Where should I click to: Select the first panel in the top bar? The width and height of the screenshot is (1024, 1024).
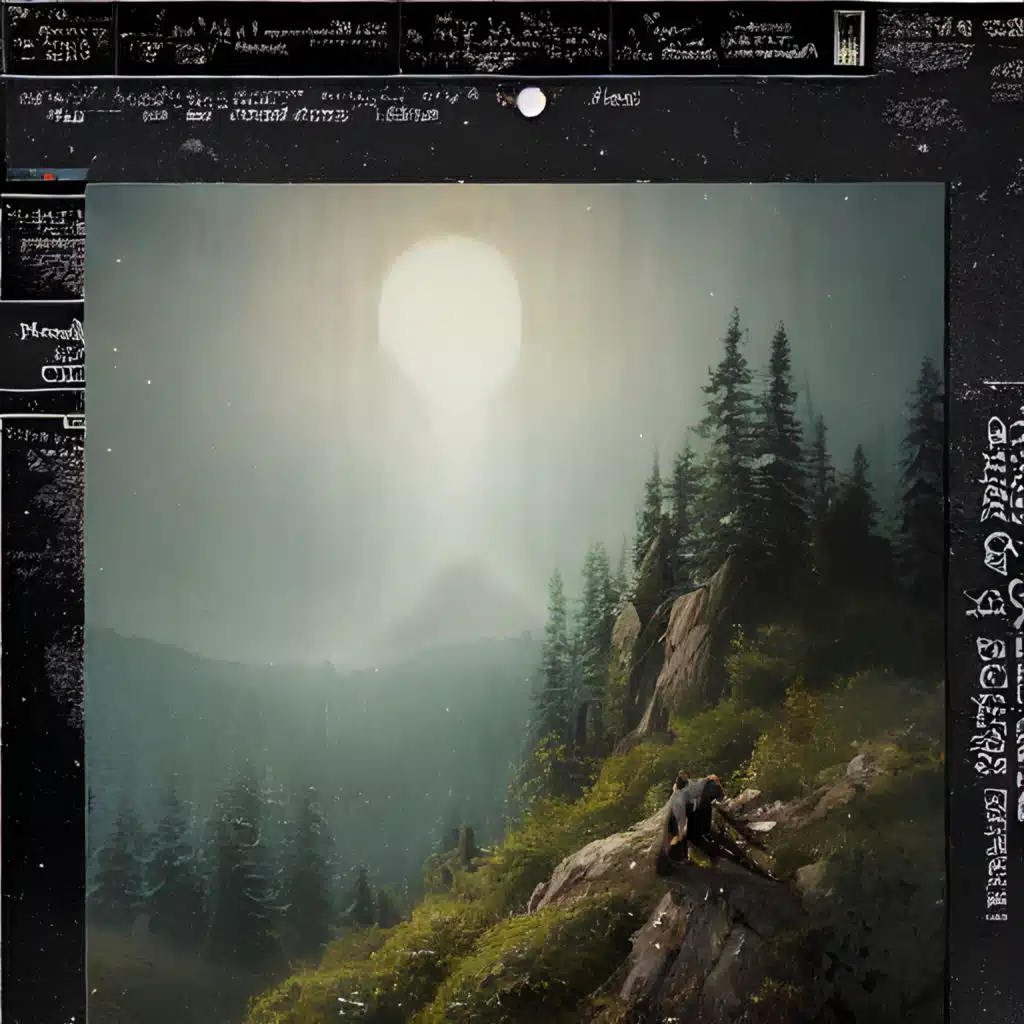58,38
